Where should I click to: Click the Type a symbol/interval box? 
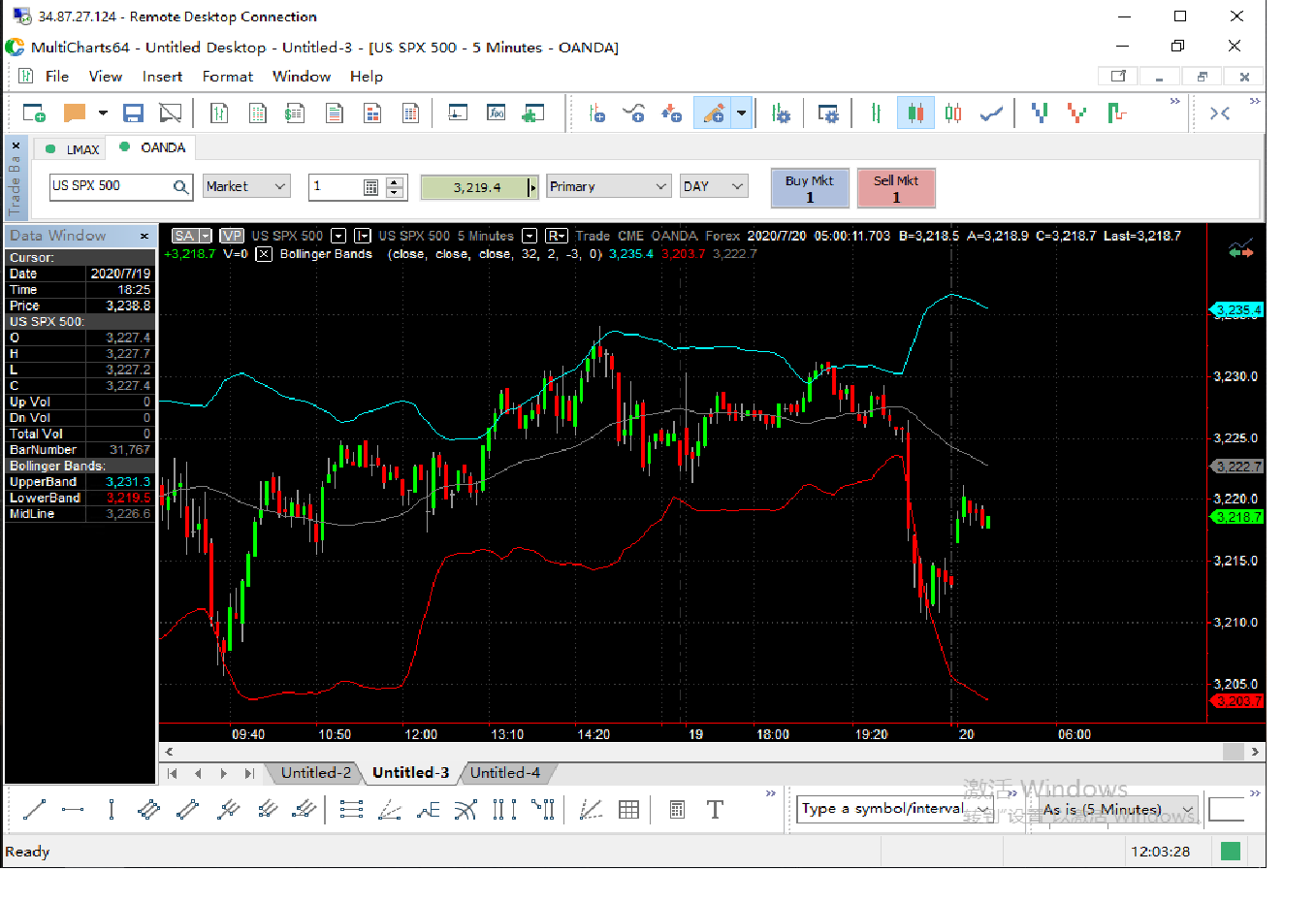point(894,809)
